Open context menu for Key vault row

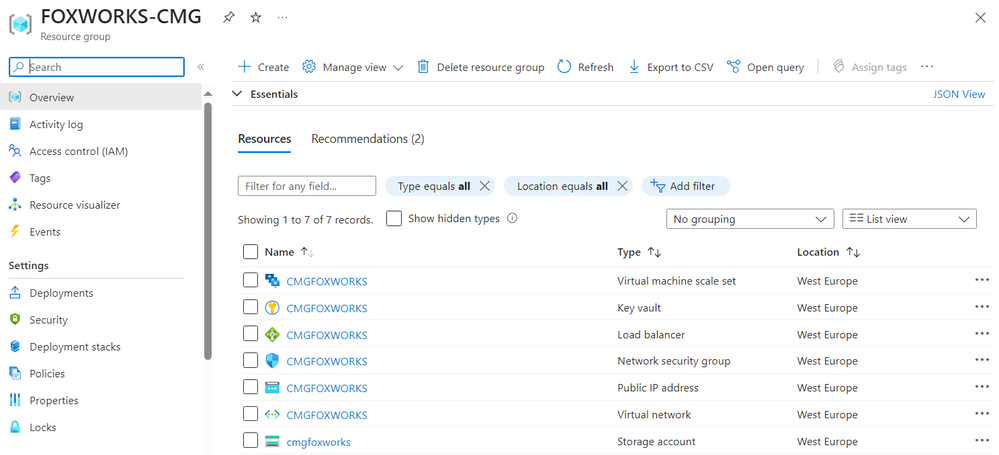(982, 307)
